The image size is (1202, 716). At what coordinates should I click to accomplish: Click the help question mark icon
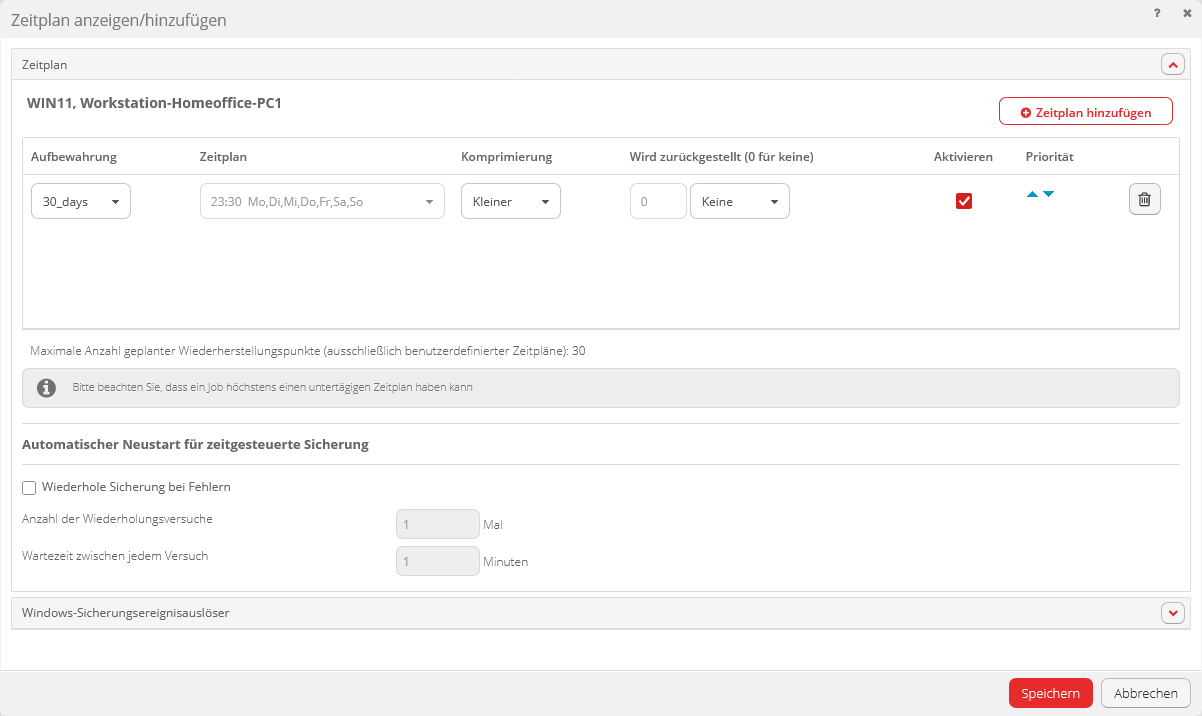[1157, 14]
